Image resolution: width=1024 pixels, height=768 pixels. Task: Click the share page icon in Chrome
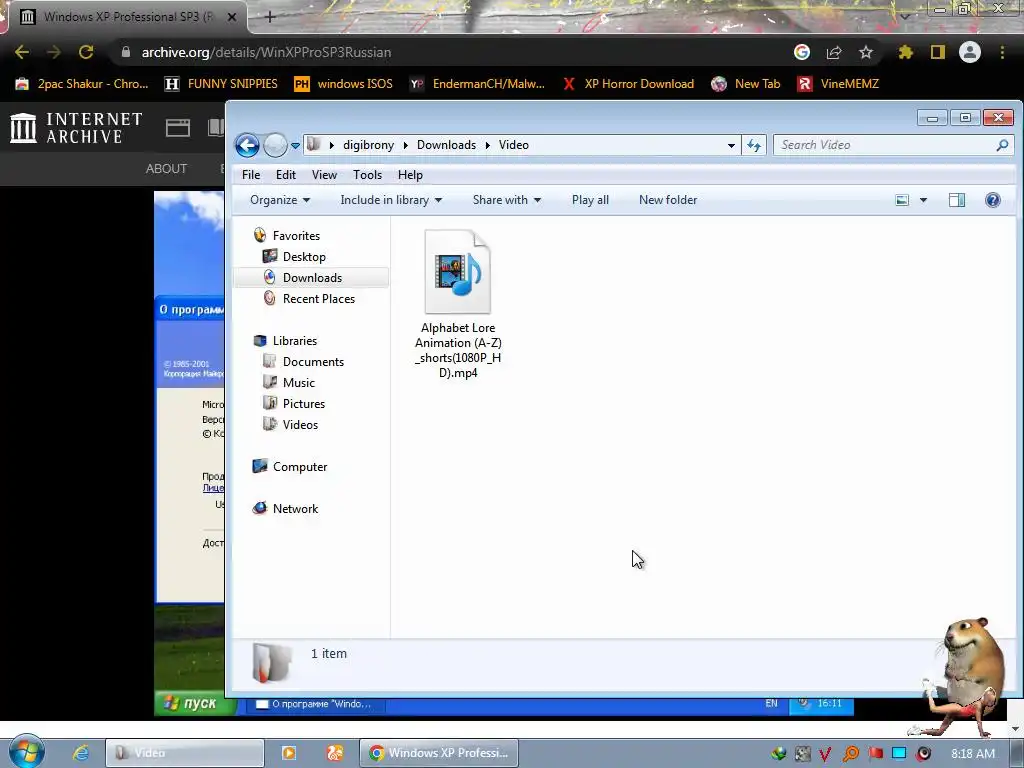(834, 52)
